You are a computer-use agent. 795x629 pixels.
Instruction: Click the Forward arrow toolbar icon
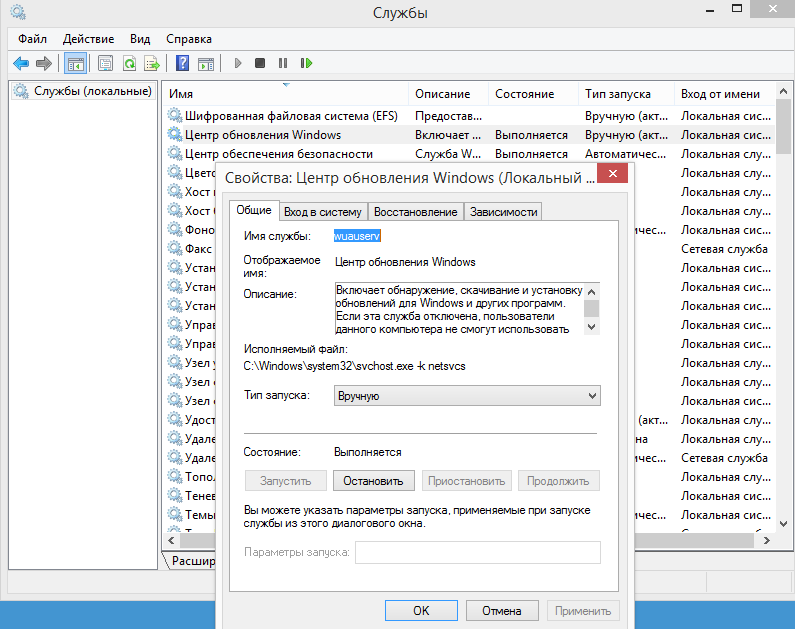44,63
